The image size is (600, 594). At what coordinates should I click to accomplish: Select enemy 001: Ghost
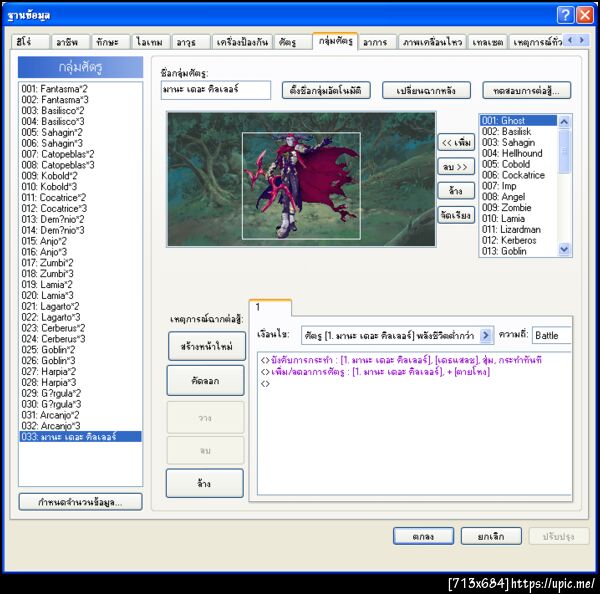point(518,120)
